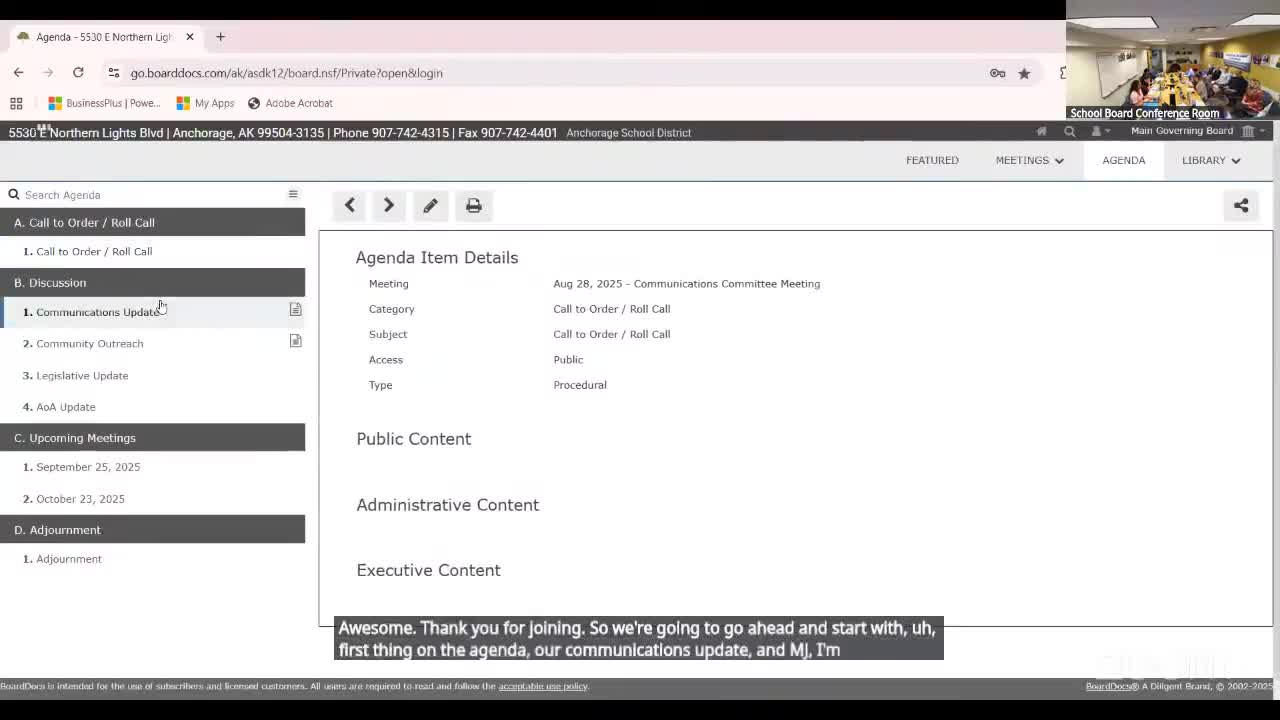The image size is (1280, 720).
Task: Switch to the FEATURED tab
Action: click(932, 160)
